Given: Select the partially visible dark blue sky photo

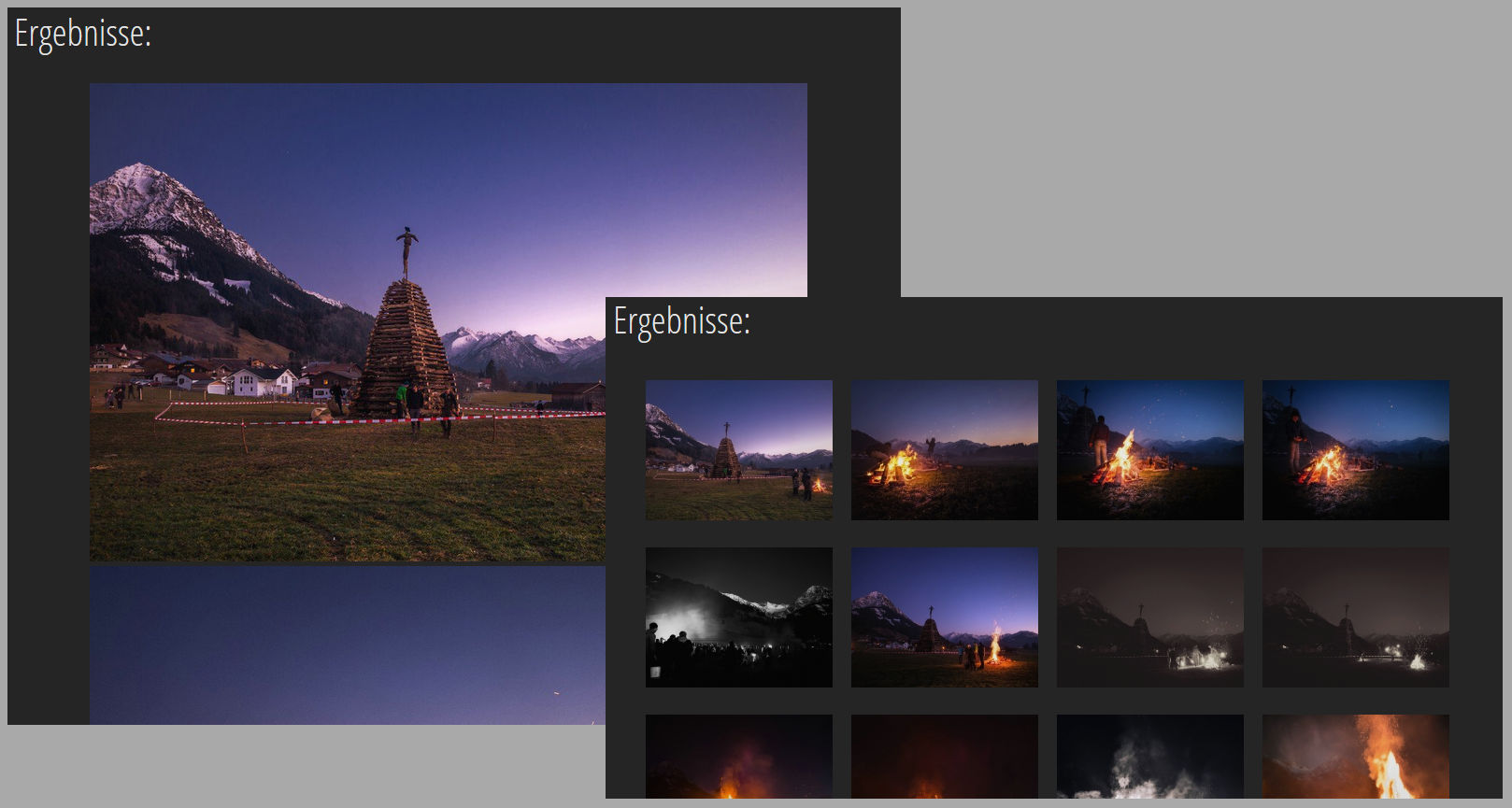Looking at the screenshot, I should click(346, 645).
